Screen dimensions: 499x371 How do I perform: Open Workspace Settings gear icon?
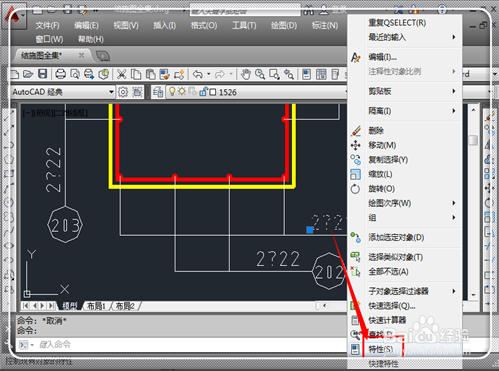pyautogui.click(x=123, y=92)
